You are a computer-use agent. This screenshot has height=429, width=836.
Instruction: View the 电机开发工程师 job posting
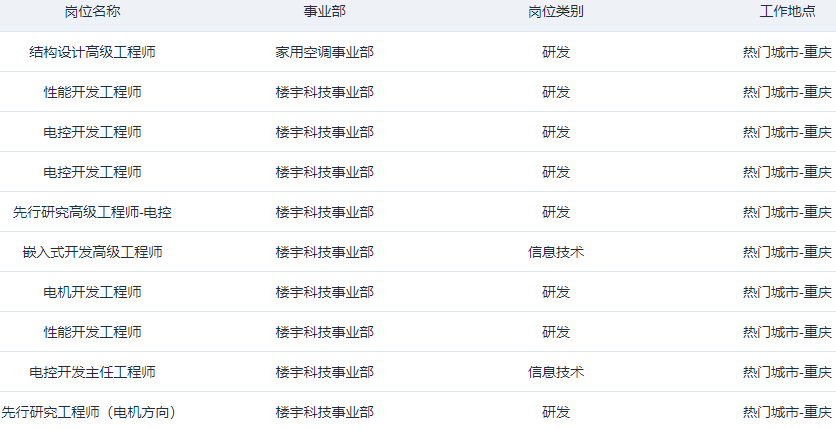[92, 292]
